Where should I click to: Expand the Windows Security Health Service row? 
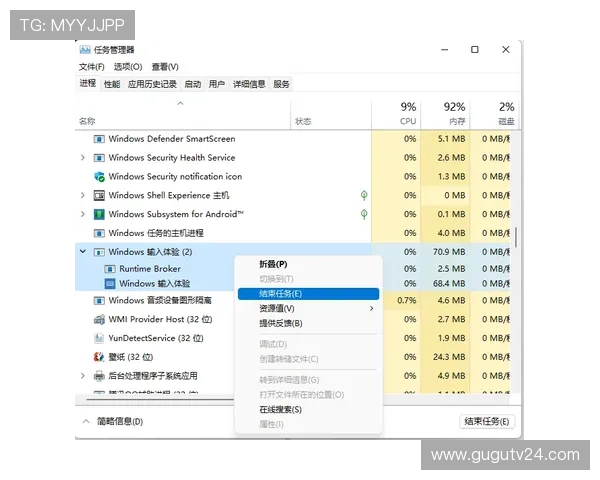pyautogui.click(x=83, y=158)
